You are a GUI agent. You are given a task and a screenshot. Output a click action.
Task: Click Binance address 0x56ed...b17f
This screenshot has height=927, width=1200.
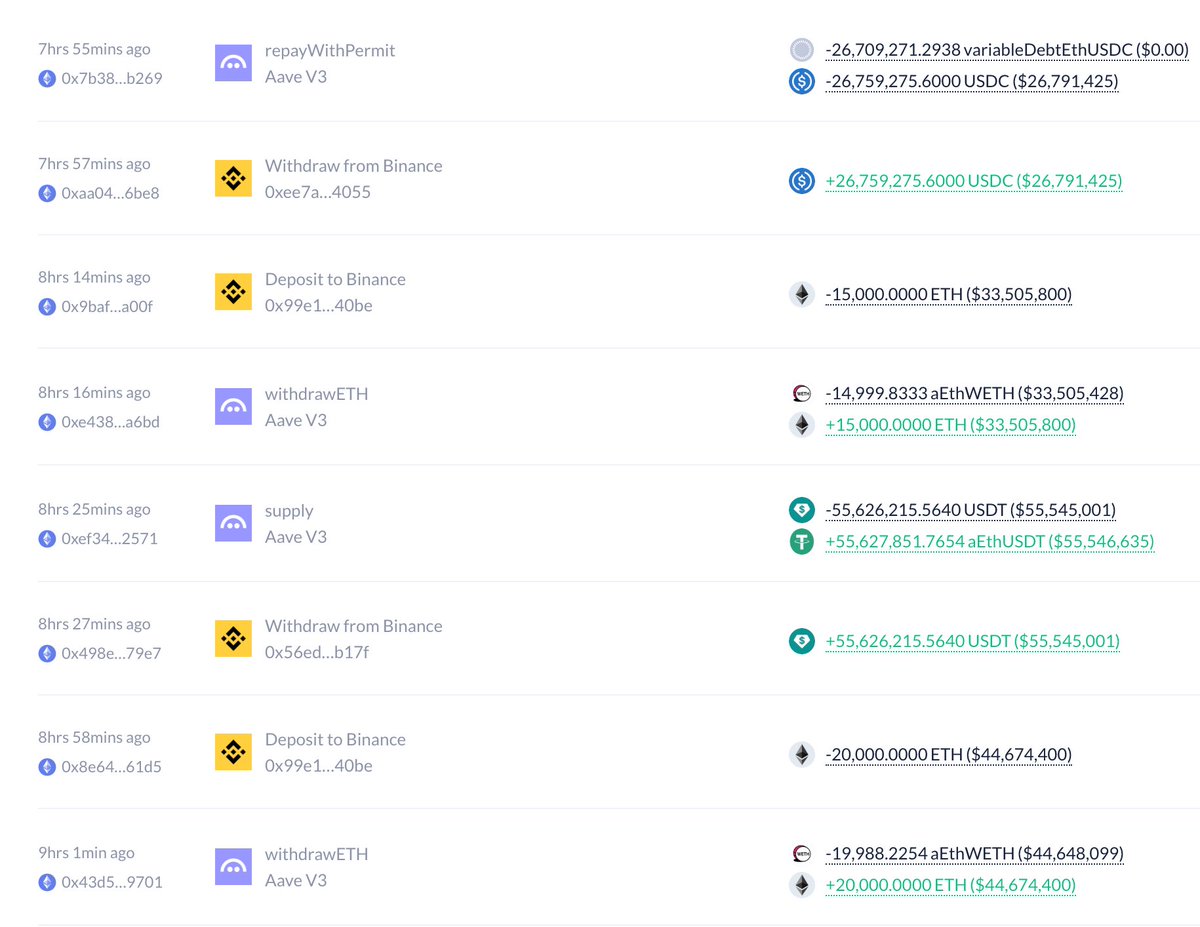(318, 652)
